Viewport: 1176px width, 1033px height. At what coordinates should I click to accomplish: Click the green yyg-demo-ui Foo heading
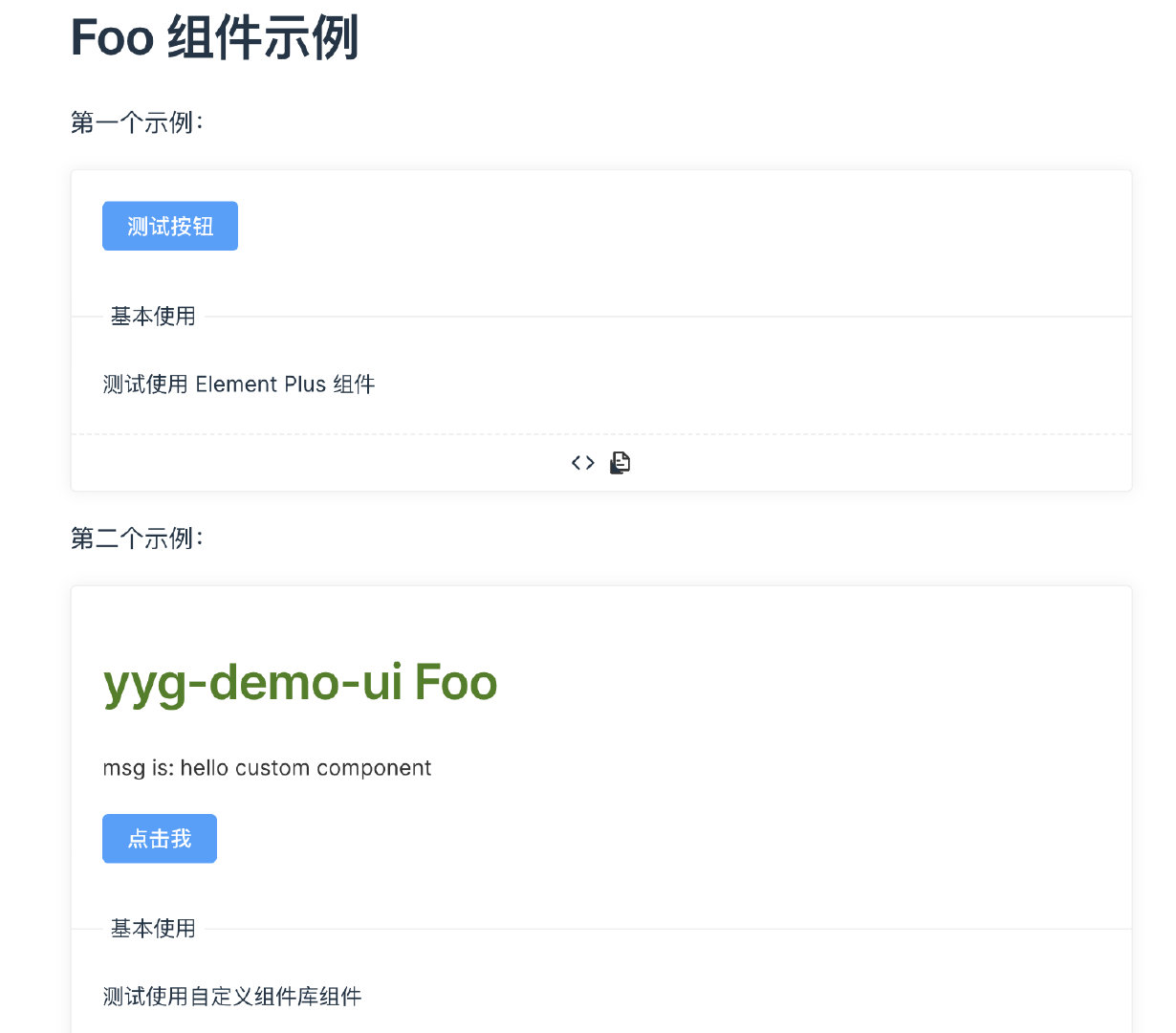(300, 683)
